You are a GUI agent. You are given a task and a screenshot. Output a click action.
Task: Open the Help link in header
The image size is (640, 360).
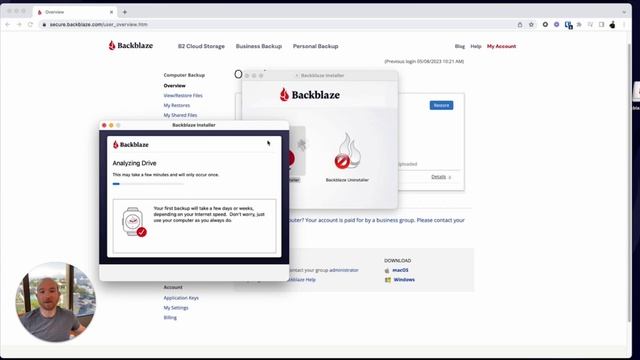476,46
